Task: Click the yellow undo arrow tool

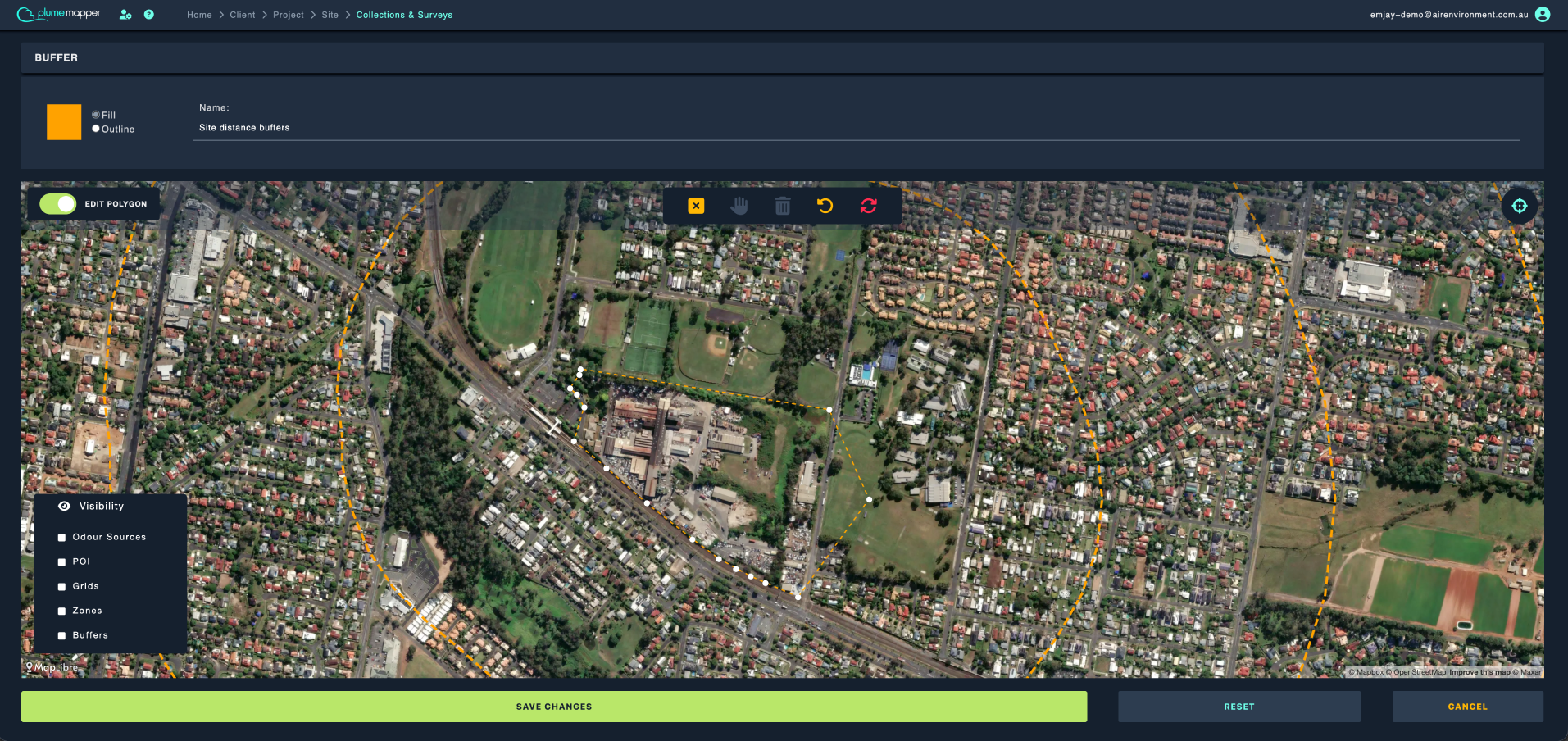Action: click(x=825, y=206)
